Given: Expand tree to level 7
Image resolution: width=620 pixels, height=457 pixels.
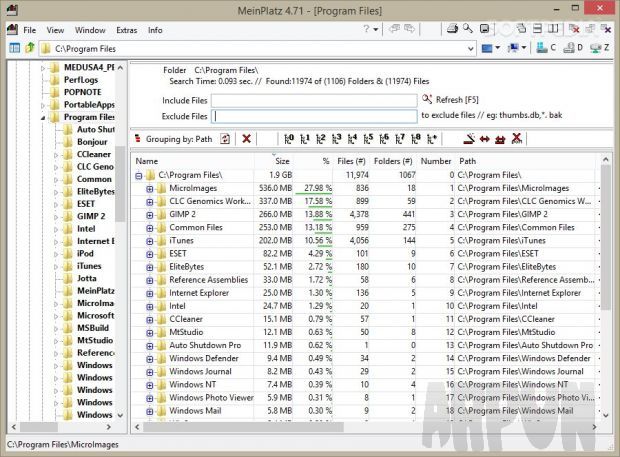Looking at the screenshot, I should point(400,139).
